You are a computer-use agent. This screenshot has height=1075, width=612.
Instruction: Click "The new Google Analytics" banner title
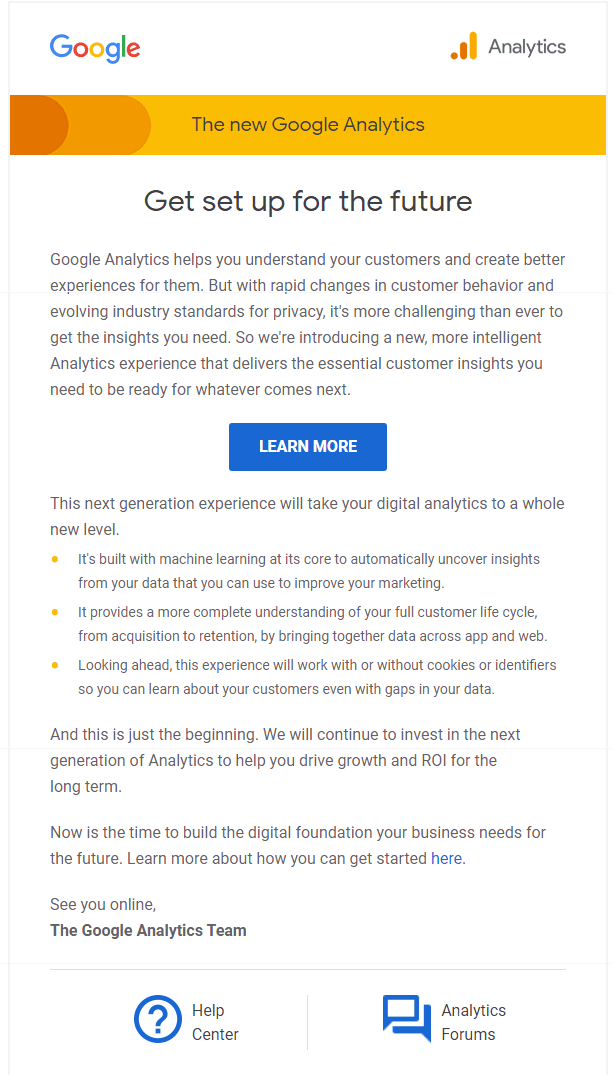click(308, 125)
